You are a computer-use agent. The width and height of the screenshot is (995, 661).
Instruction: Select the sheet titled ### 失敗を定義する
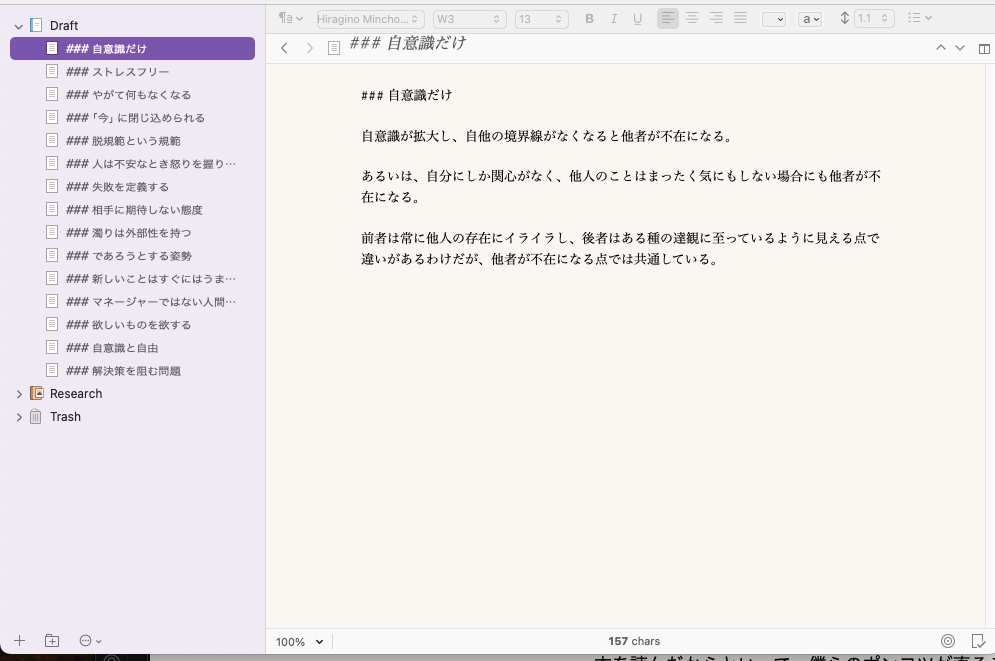[110, 186]
